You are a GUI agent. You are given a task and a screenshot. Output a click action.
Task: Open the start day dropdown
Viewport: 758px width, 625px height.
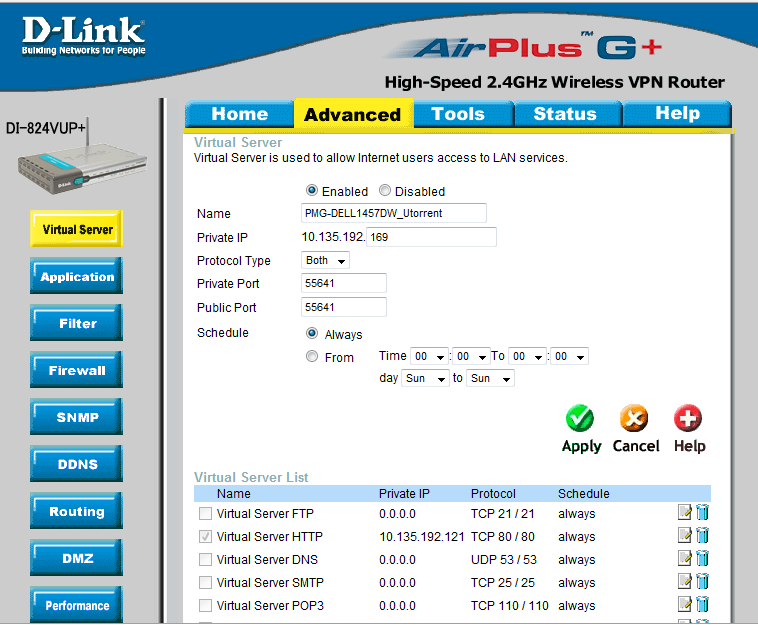425,378
